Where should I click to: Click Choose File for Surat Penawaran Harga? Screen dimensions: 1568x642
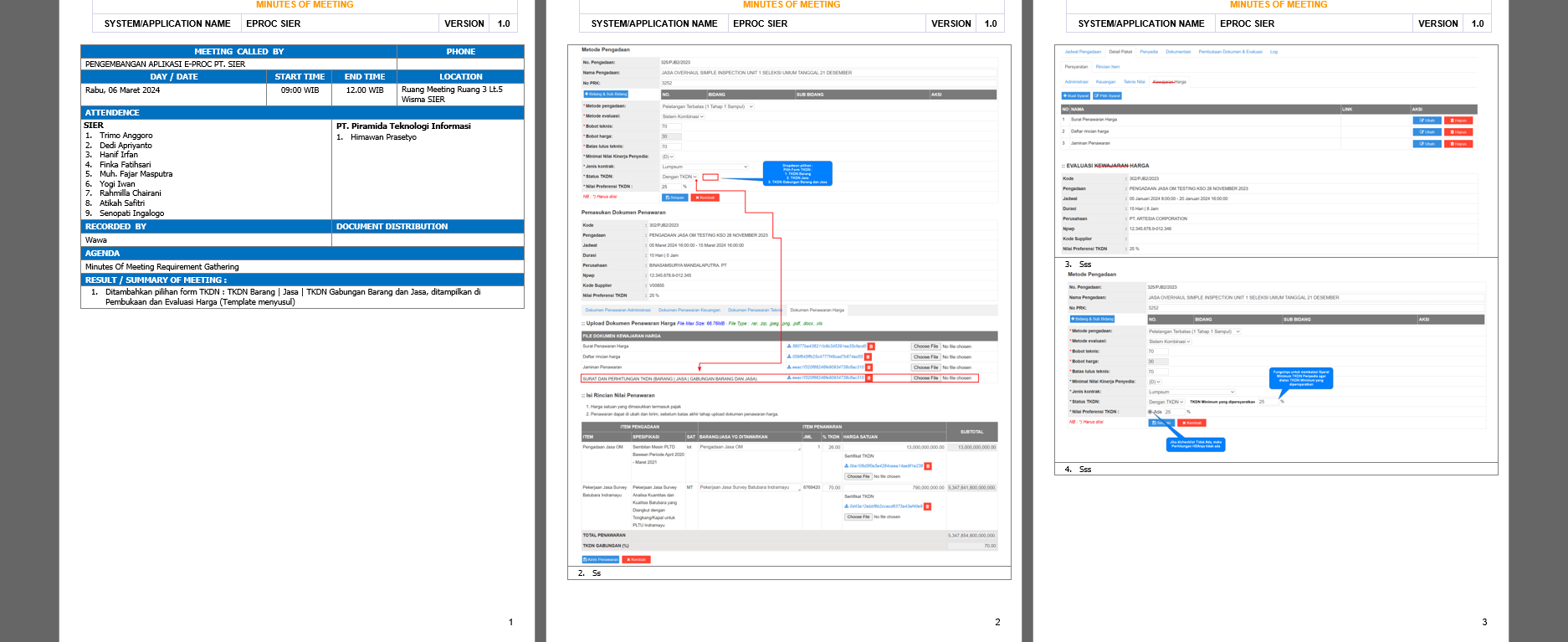(x=925, y=346)
